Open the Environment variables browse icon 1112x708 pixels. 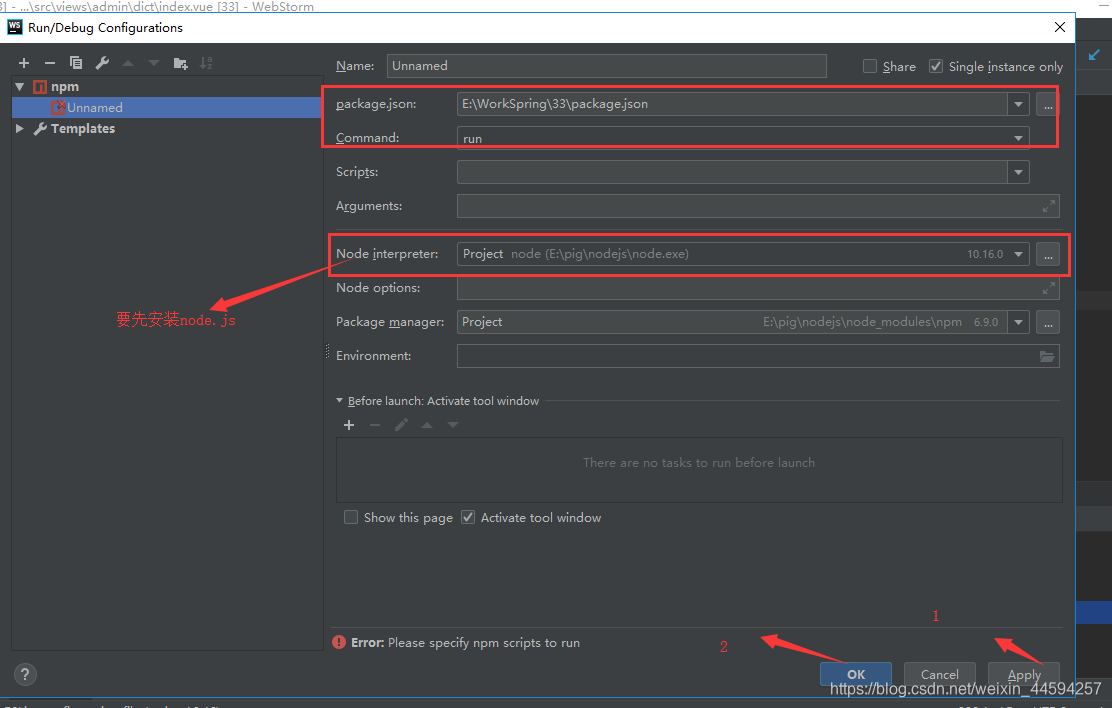1047,356
